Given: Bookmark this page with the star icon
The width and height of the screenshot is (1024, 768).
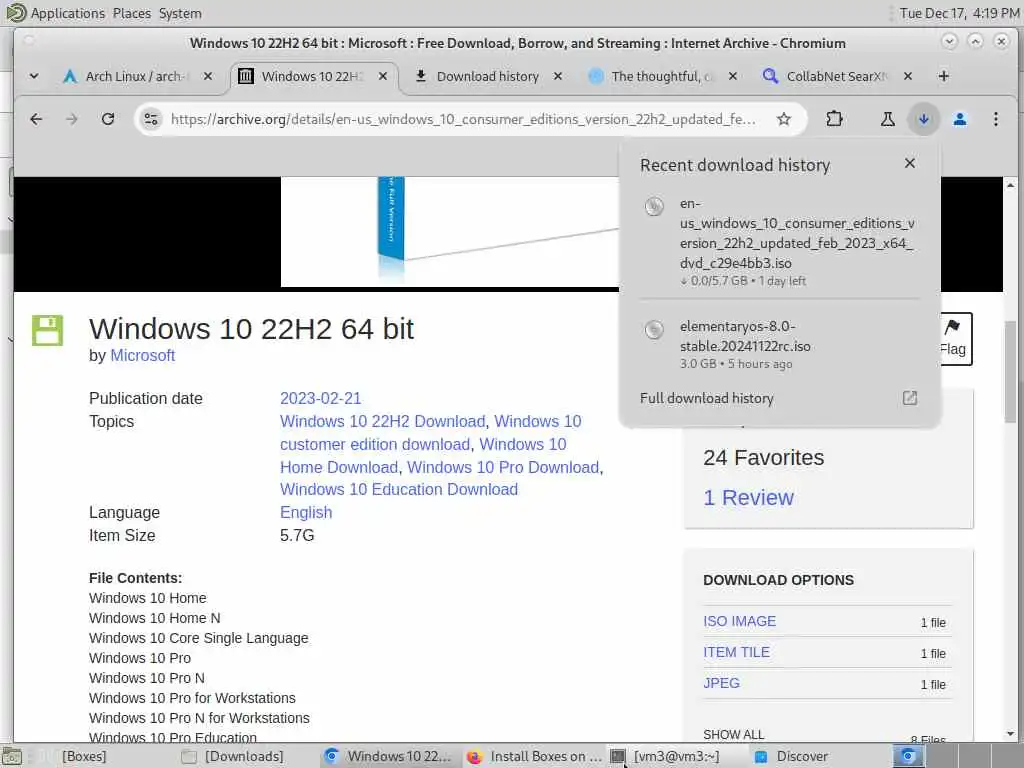Looking at the screenshot, I should pos(784,119).
